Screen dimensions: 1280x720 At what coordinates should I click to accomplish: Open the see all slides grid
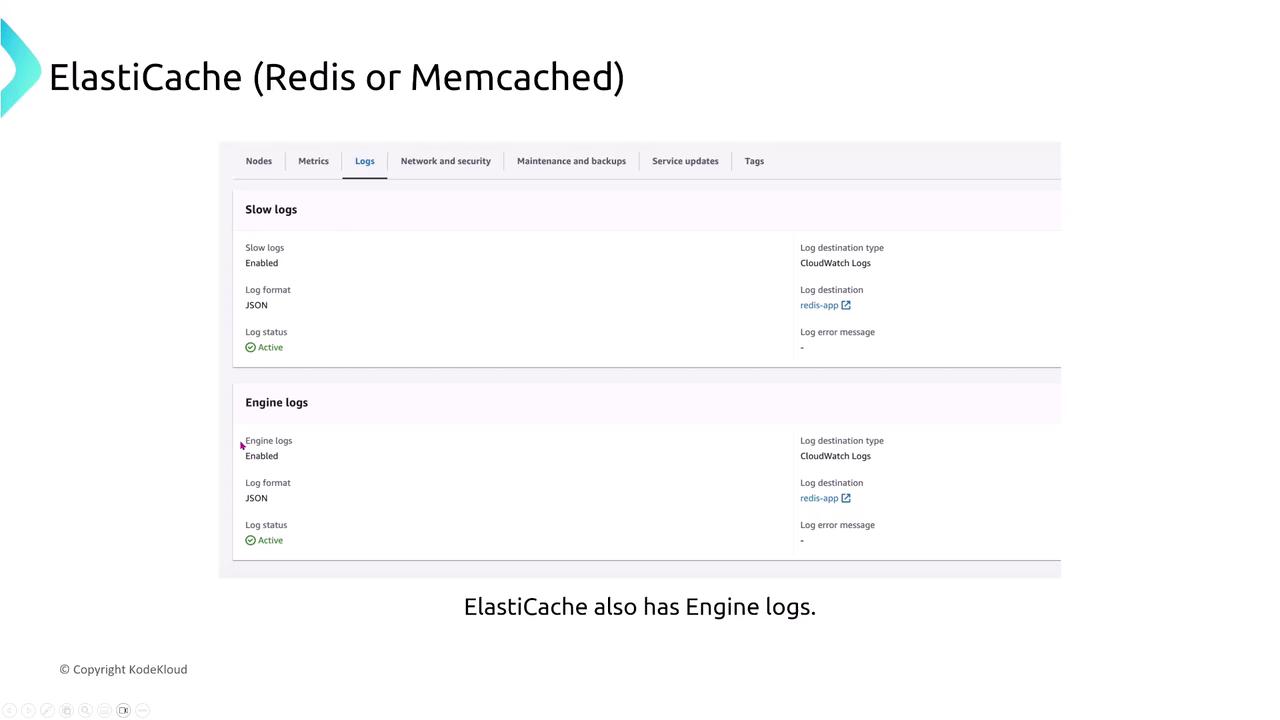(x=66, y=710)
